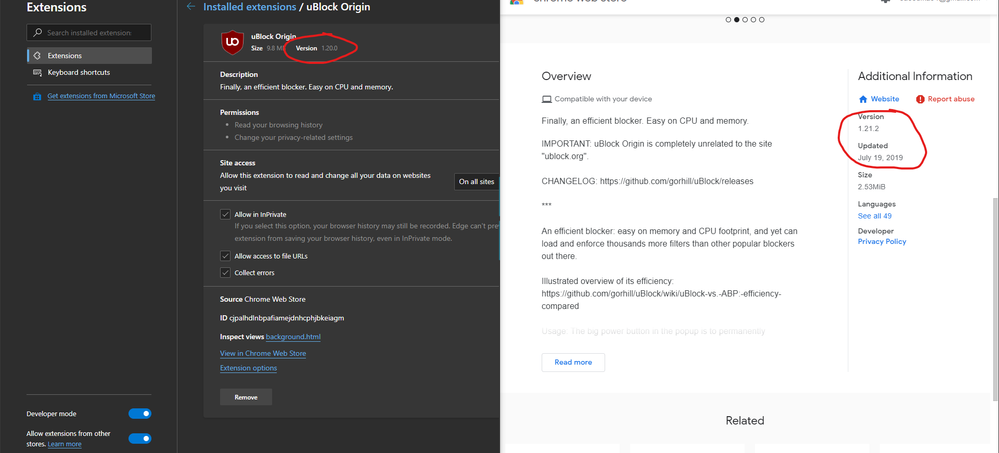Click the Chrome Web Store logo
Image resolution: width=999 pixels, height=453 pixels.
[516, 2]
